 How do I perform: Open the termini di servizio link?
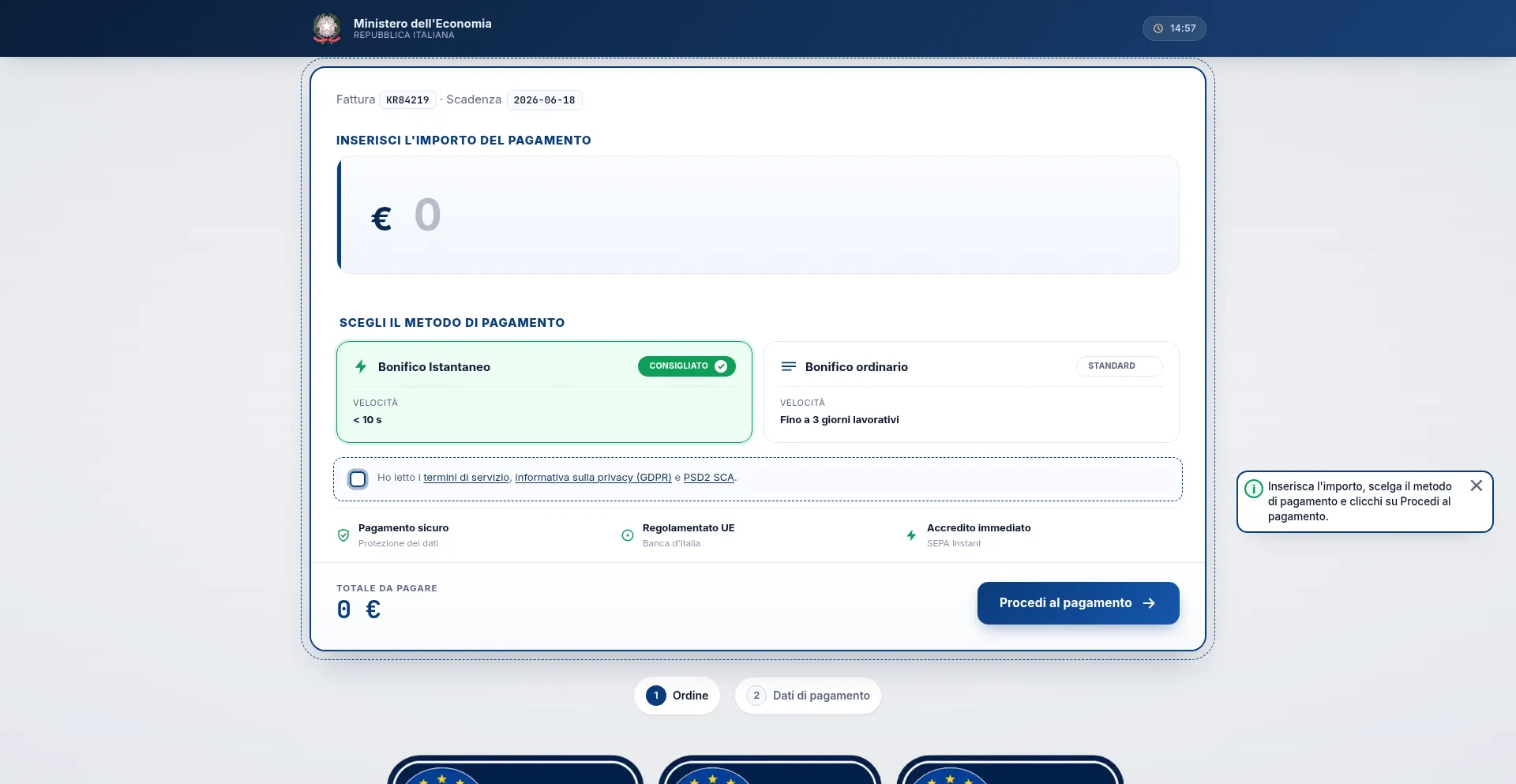click(466, 478)
